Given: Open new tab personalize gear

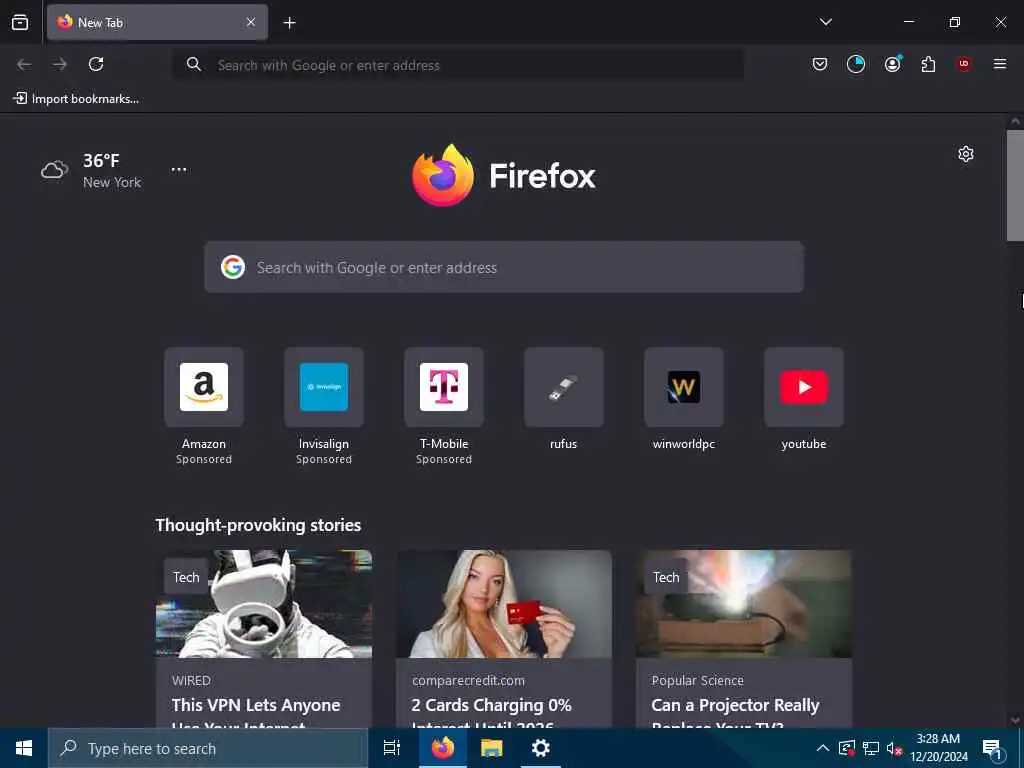Looking at the screenshot, I should pos(966,154).
